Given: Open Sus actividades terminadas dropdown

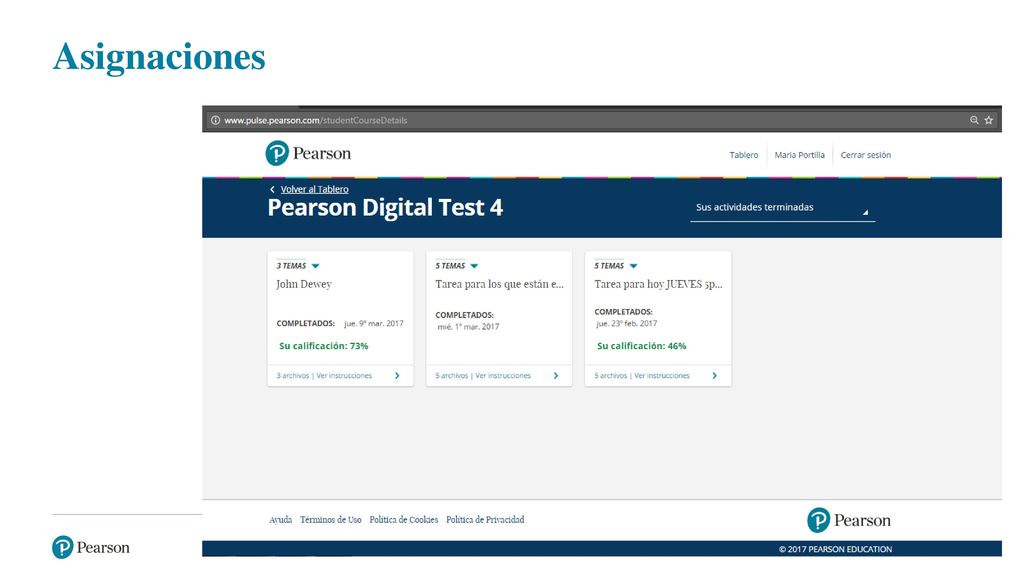Looking at the screenshot, I should pyautogui.click(x=782, y=208).
